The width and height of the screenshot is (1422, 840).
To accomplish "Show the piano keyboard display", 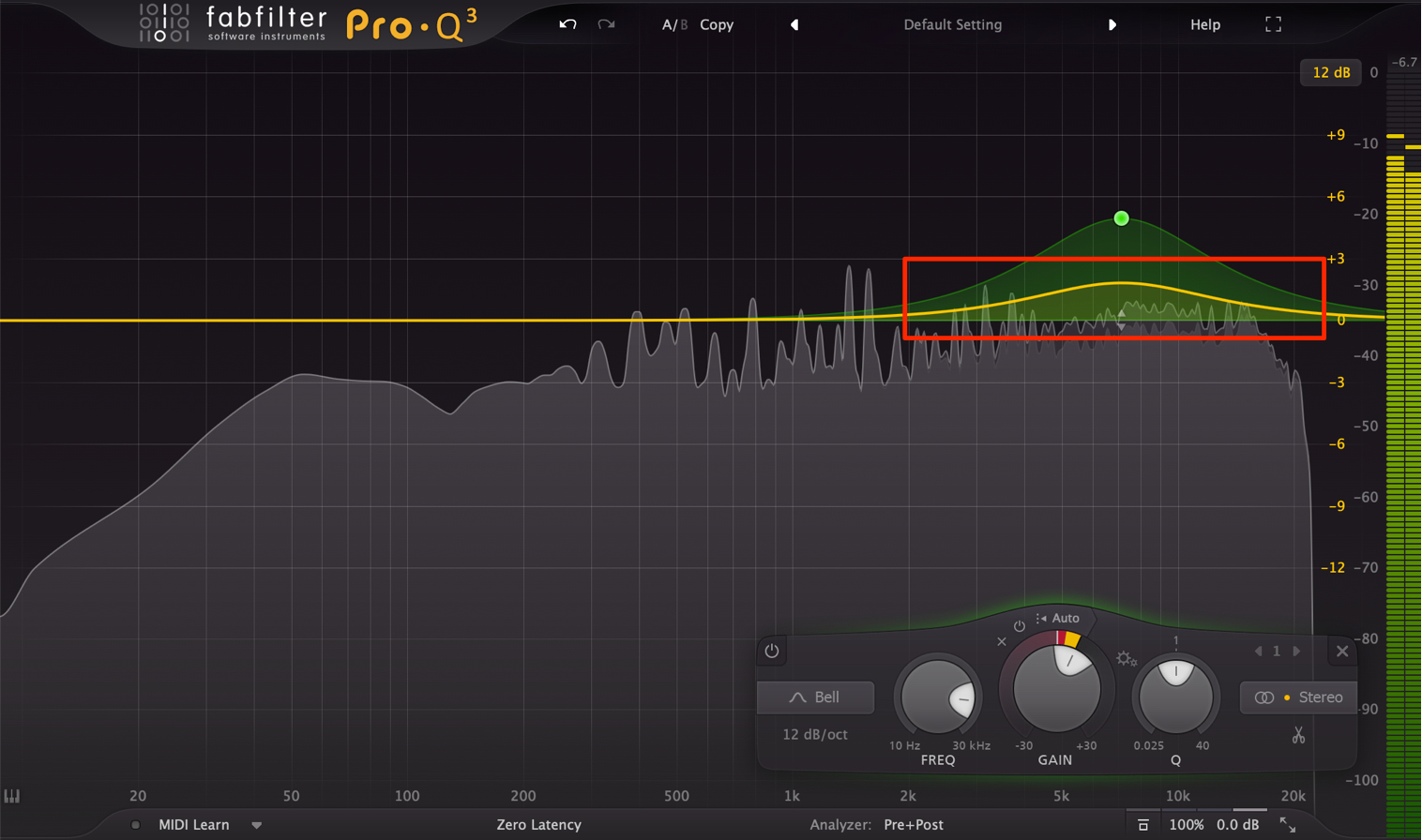I will point(12,796).
